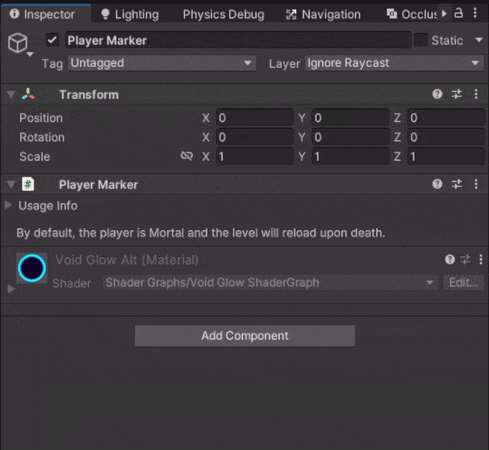
Task: Open the Tag dropdown showing Untagged
Action: click(x=162, y=63)
